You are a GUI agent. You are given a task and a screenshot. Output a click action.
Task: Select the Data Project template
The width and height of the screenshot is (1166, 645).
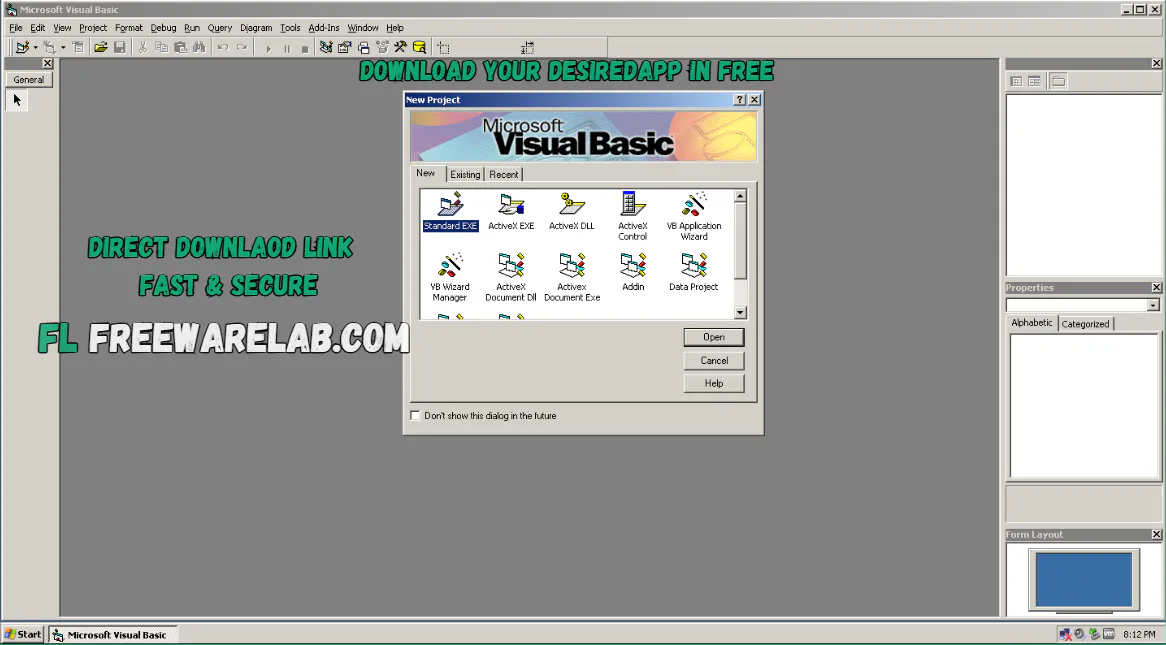[693, 270]
